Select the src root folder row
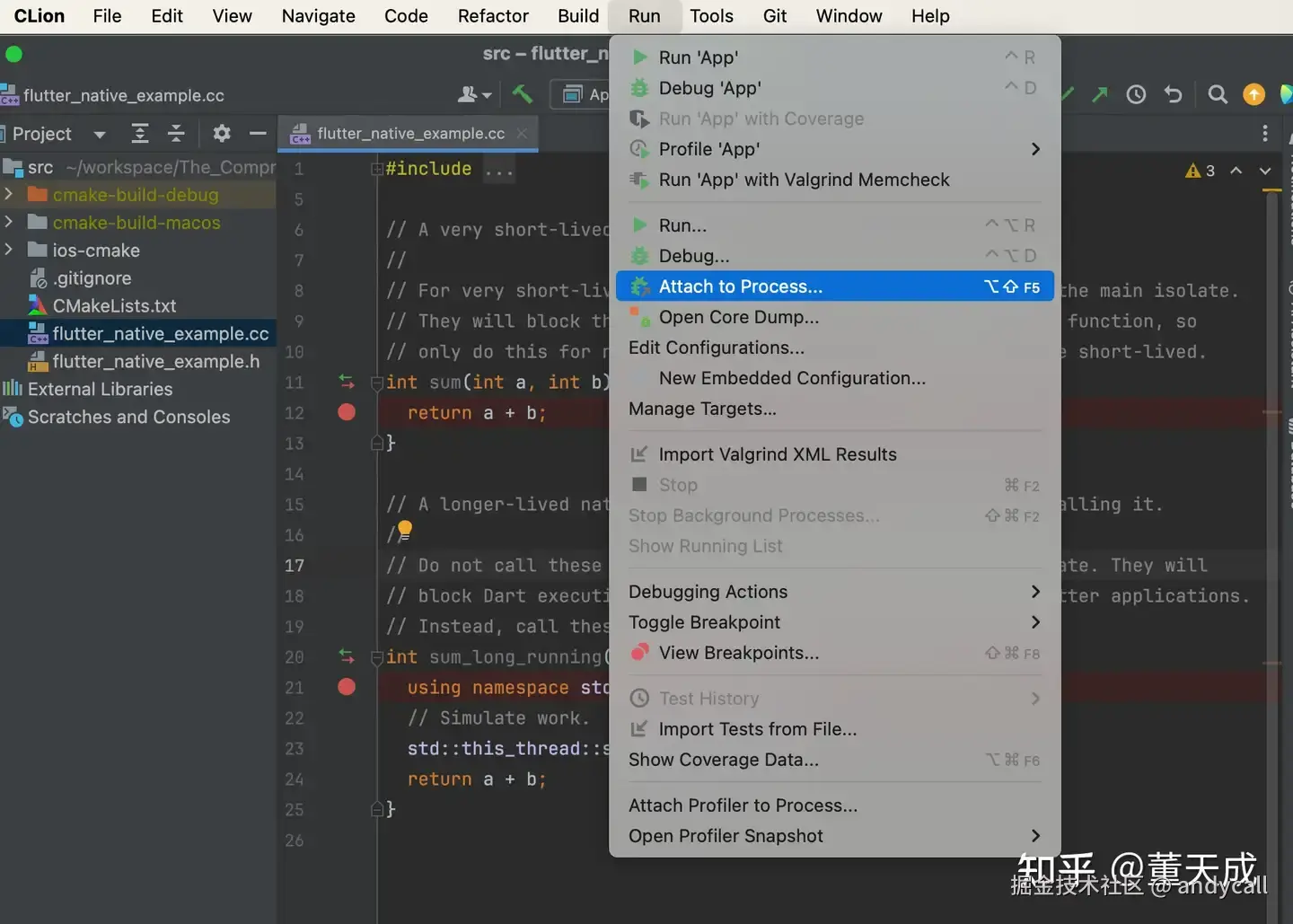Viewport: 1293px width, 924px height. [x=138, y=168]
